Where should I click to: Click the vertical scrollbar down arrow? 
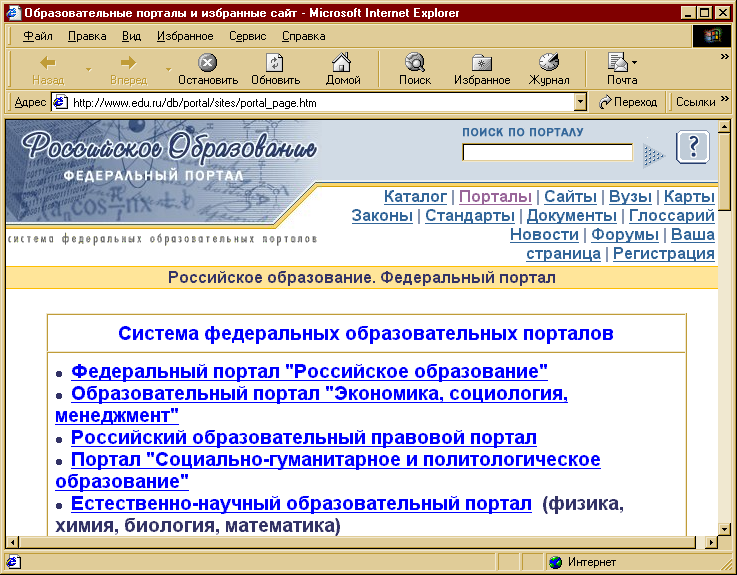coord(724,529)
